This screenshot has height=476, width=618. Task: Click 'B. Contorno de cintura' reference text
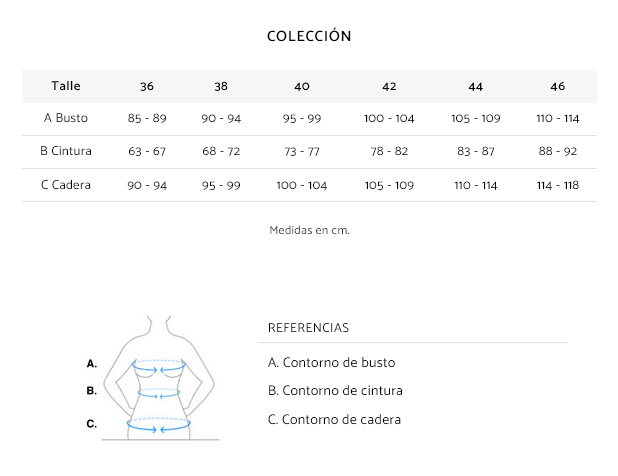[x=337, y=391]
